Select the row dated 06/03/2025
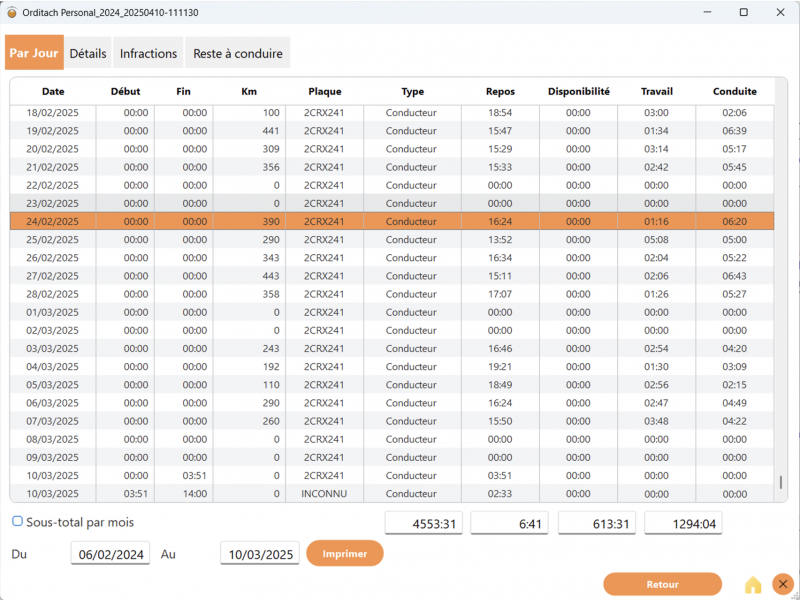Screen dimensions: 800x600 pos(392,403)
